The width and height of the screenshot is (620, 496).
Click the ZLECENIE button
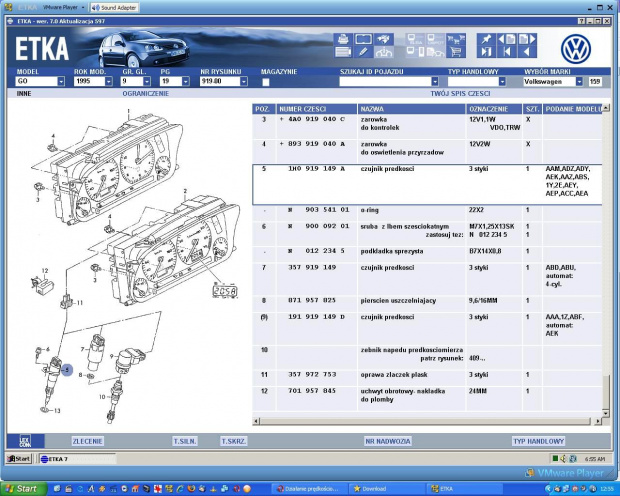87,441
